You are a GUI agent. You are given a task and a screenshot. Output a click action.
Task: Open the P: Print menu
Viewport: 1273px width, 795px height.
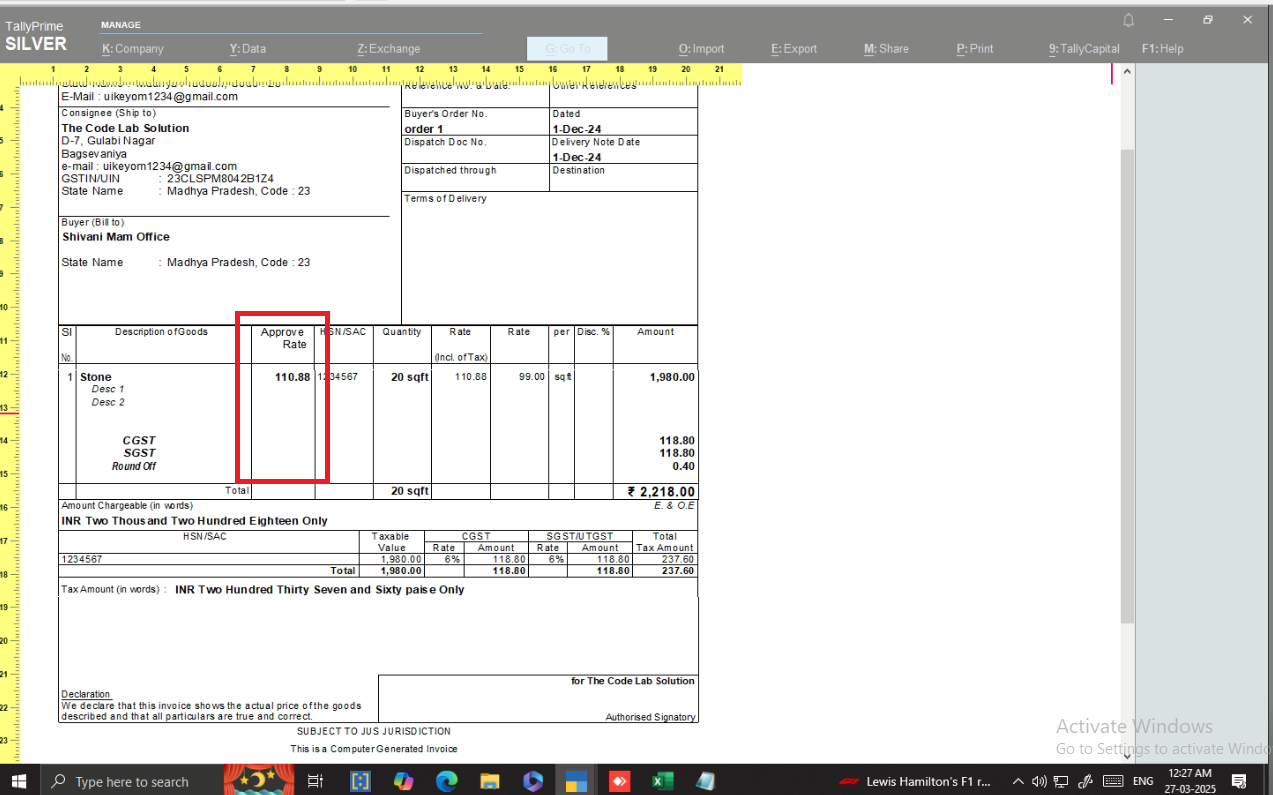point(975,48)
